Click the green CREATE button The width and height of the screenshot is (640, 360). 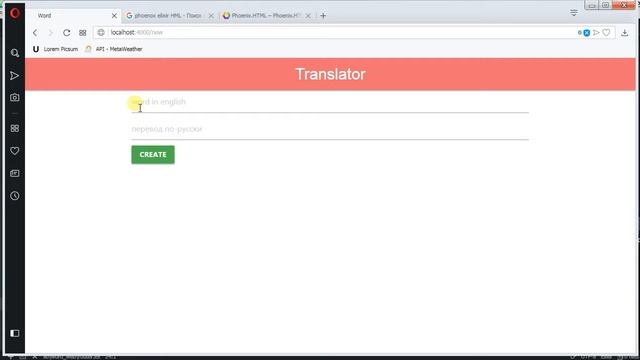(x=153, y=155)
